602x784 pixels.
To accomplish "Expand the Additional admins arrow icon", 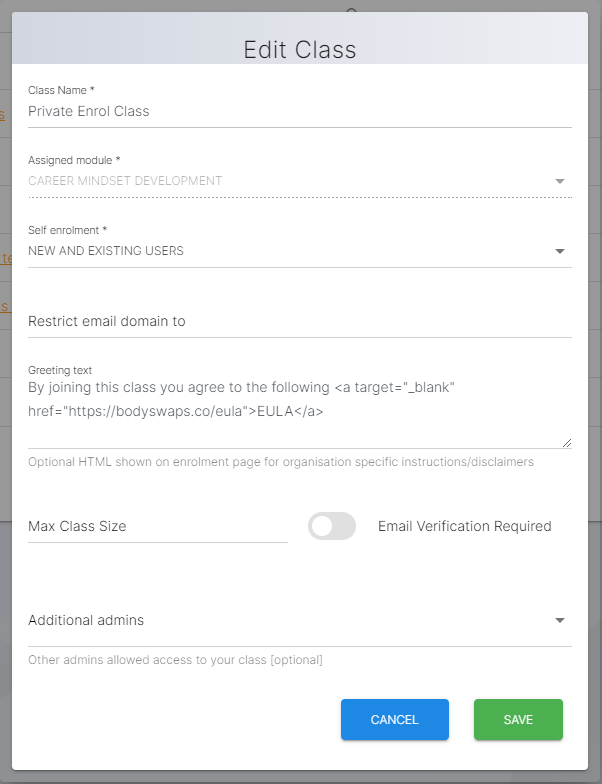I will point(560,620).
